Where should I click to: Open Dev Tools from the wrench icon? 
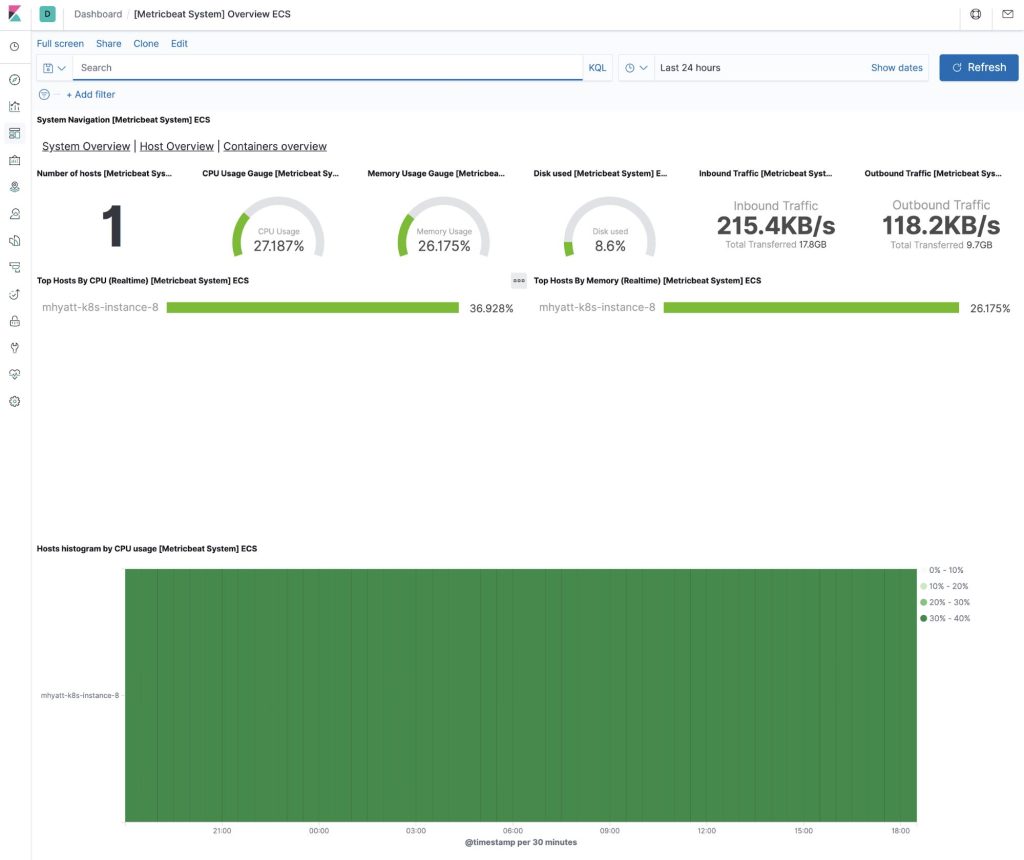[x=14, y=348]
